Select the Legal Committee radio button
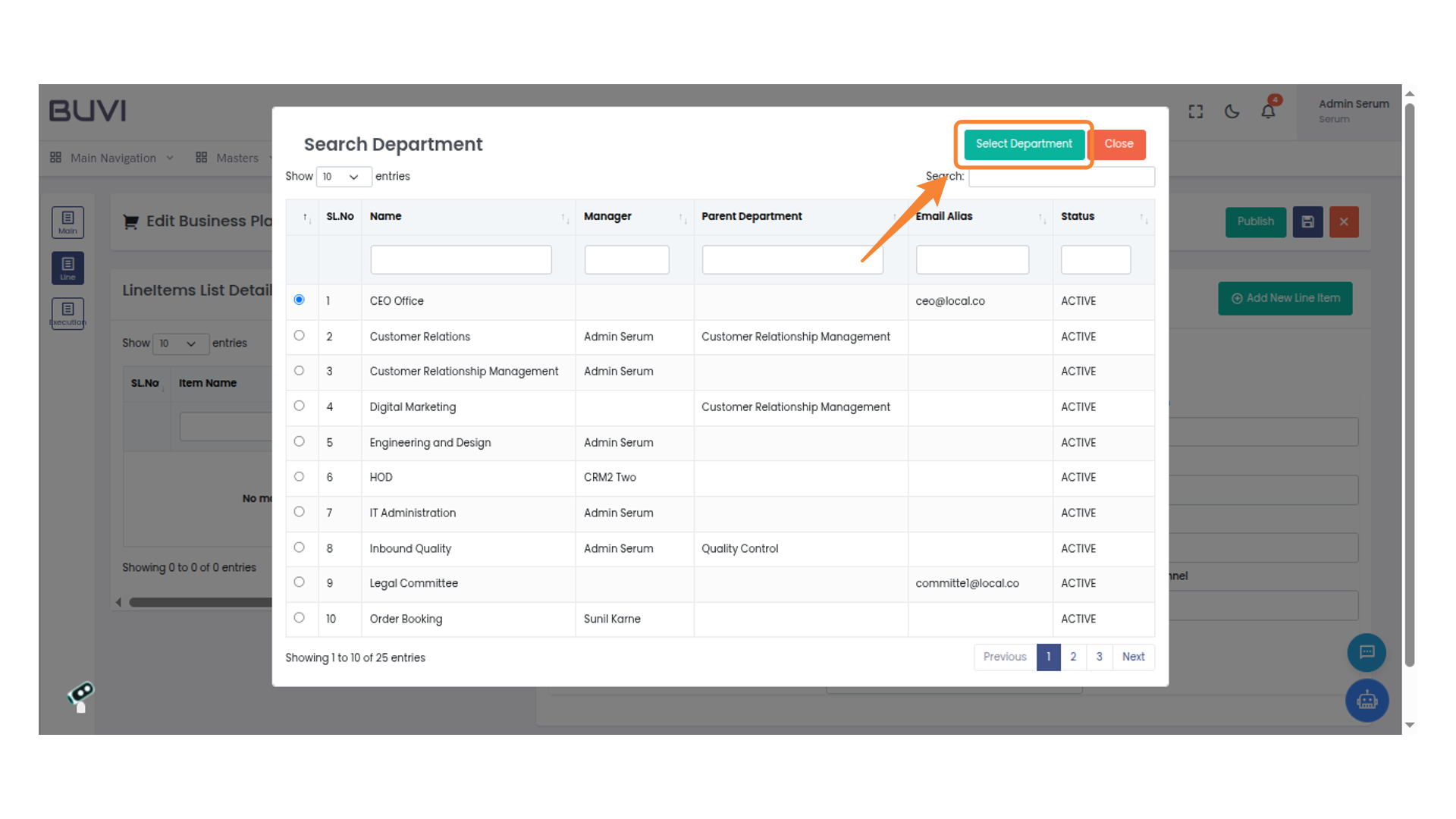 pos(299,582)
